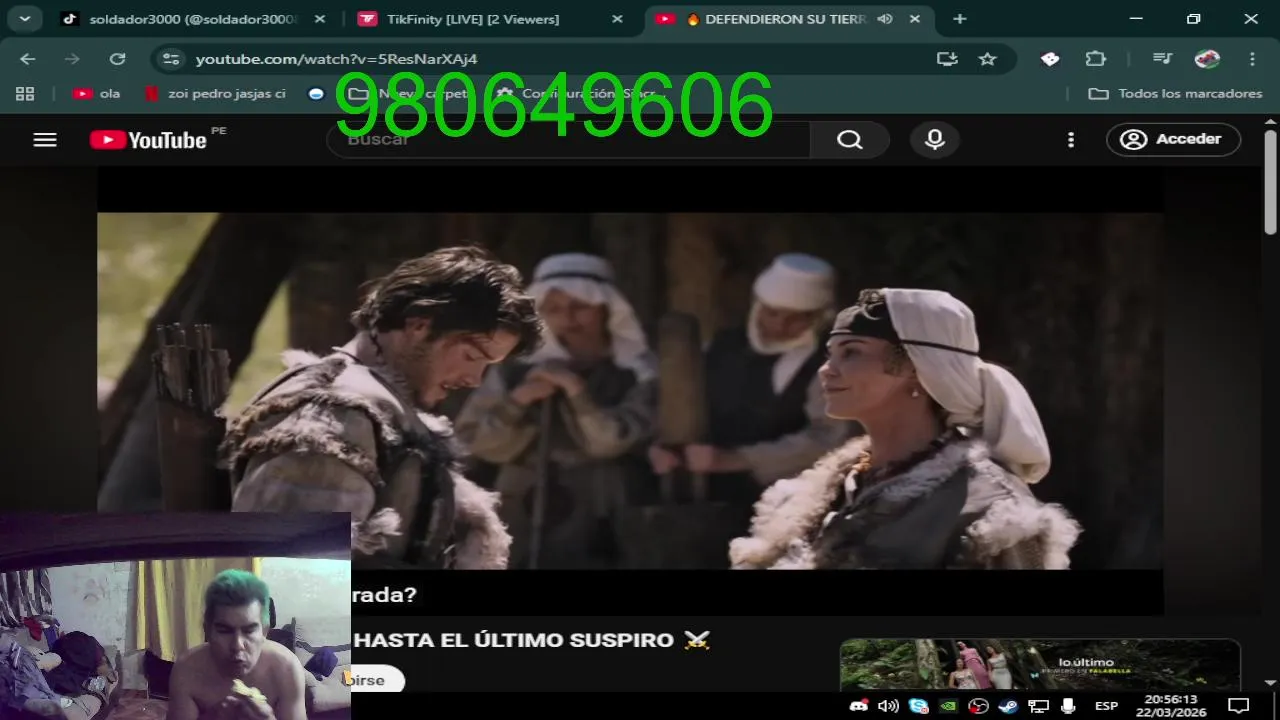
Task: Change the ESP input language indicator
Action: [1106, 706]
